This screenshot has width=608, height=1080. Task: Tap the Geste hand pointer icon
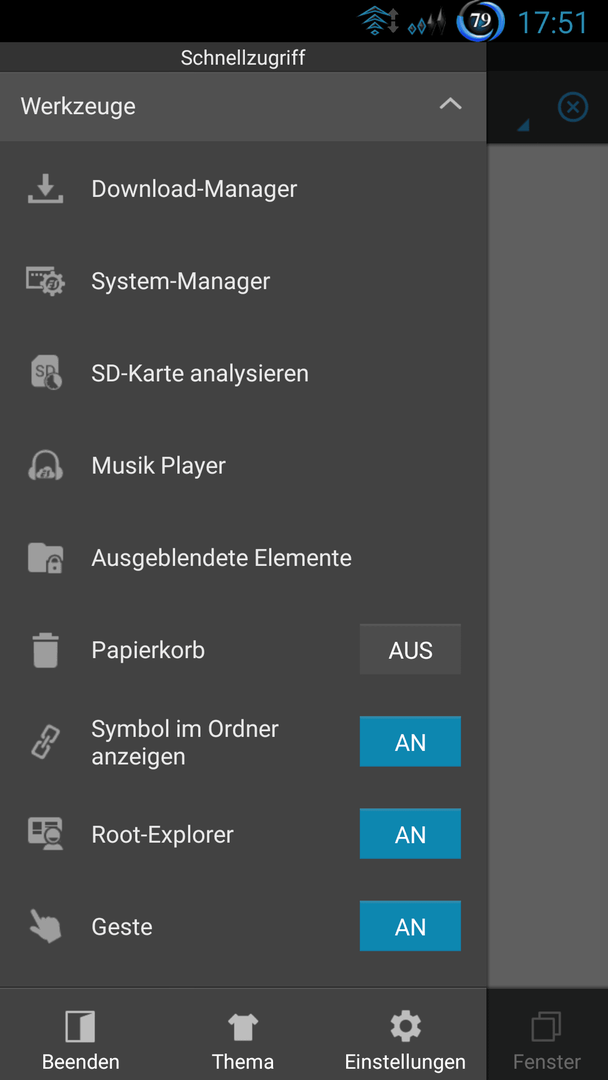pos(45,926)
